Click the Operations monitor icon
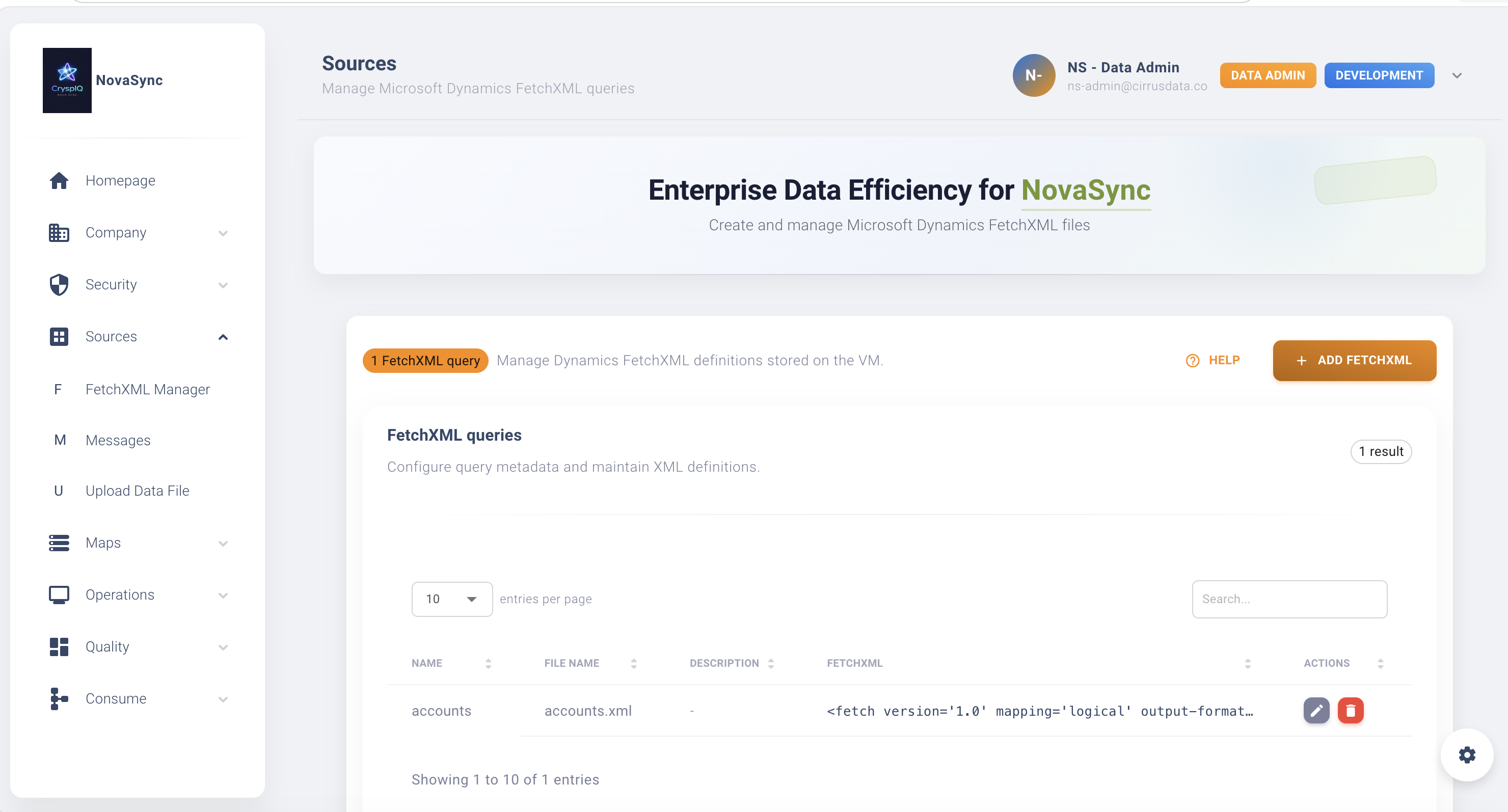The width and height of the screenshot is (1508, 812). (x=59, y=595)
